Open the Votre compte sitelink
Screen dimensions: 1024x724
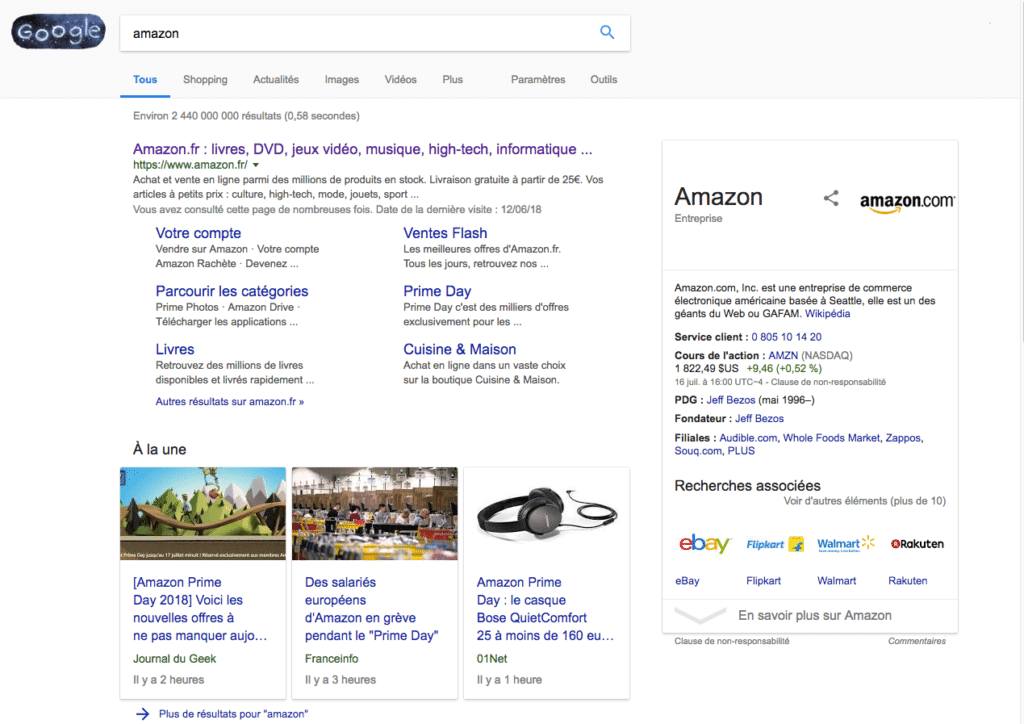tap(198, 233)
